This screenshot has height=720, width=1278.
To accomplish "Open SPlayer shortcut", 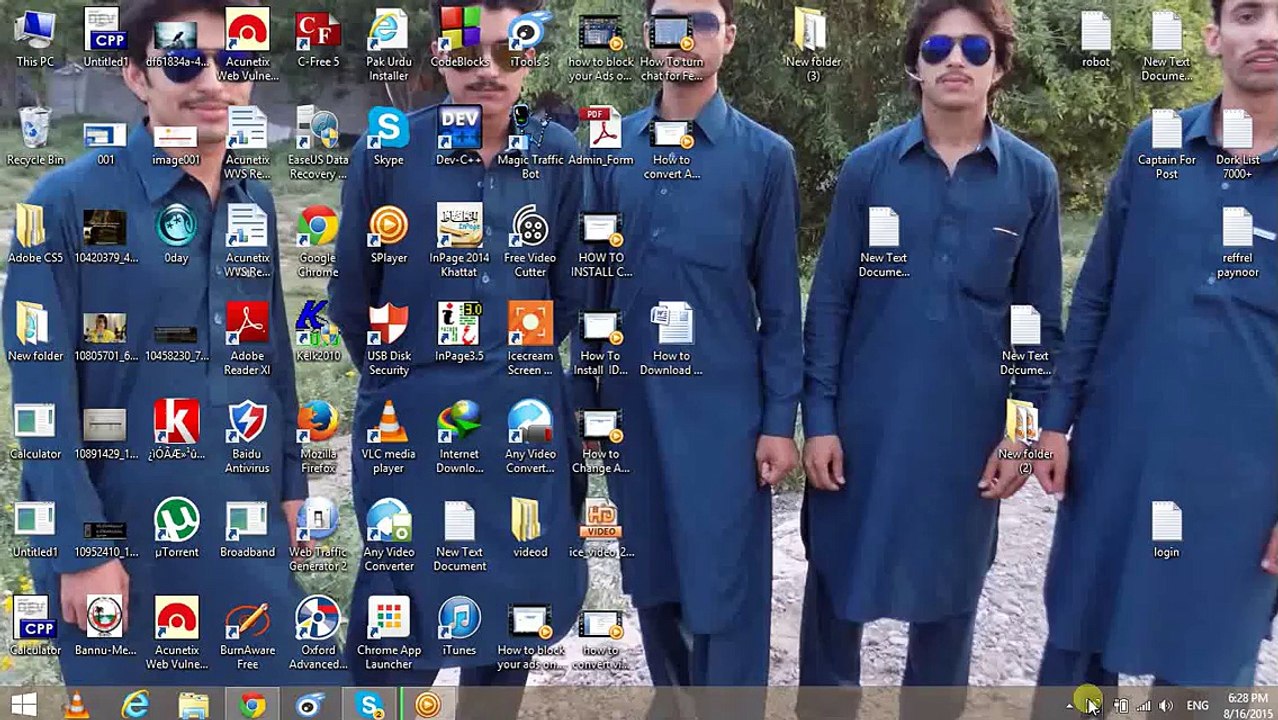I will pos(389,236).
